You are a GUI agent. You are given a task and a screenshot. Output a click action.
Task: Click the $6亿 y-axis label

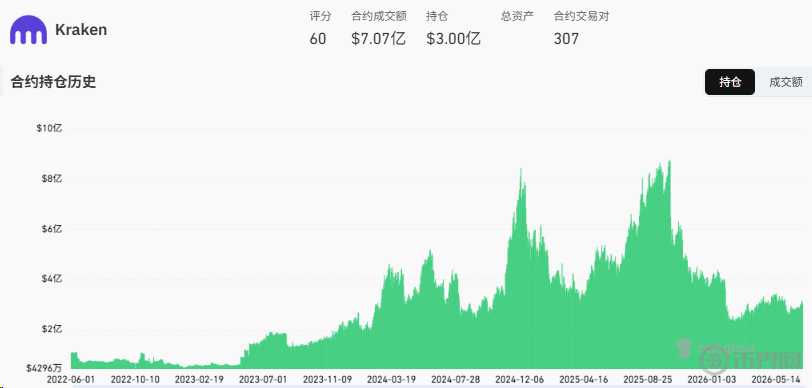(x=52, y=229)
